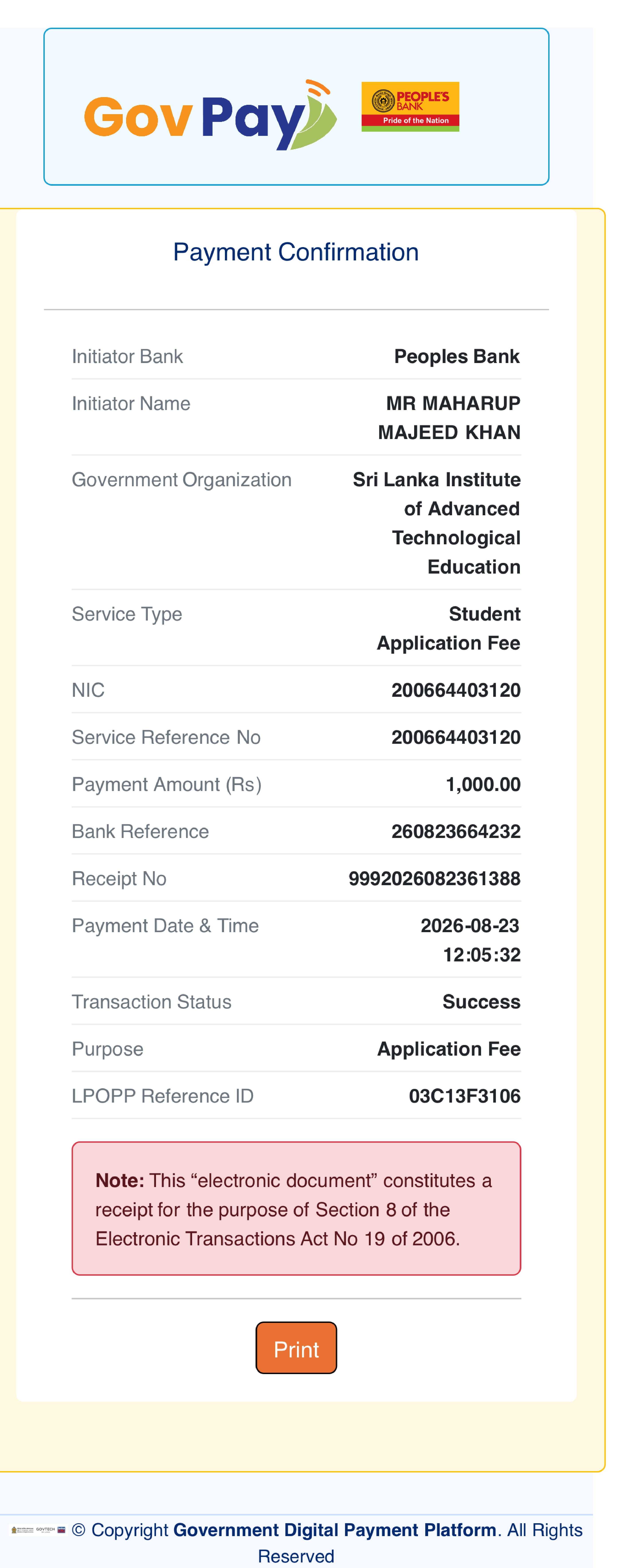Click the Payment Amount 1,000.00 value

pyautogui.click(x=483, y=785)
